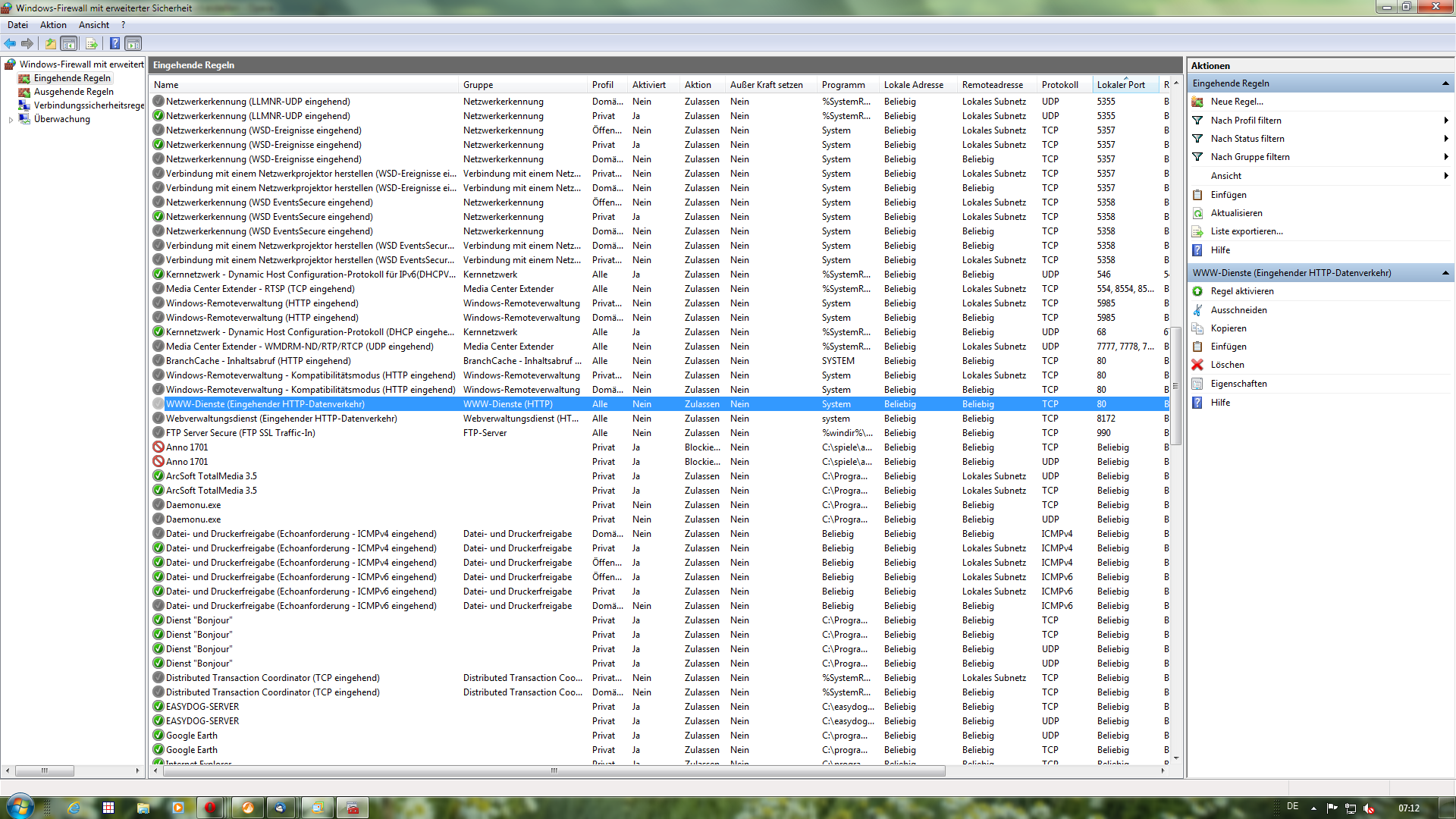
Task: Click Liste exportieren... action
Action: [1246, 231]
